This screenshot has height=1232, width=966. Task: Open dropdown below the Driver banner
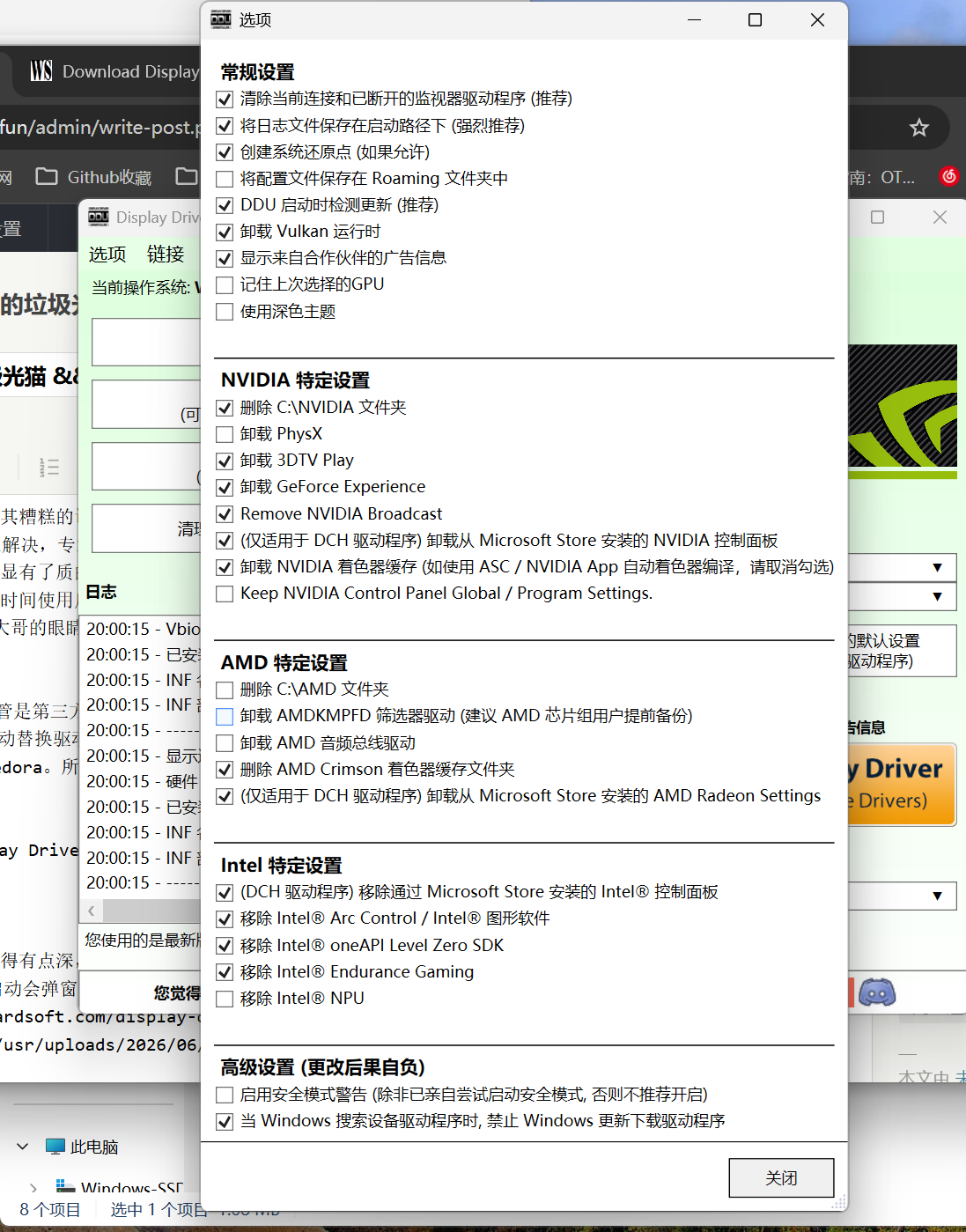(x=937, y=896)
